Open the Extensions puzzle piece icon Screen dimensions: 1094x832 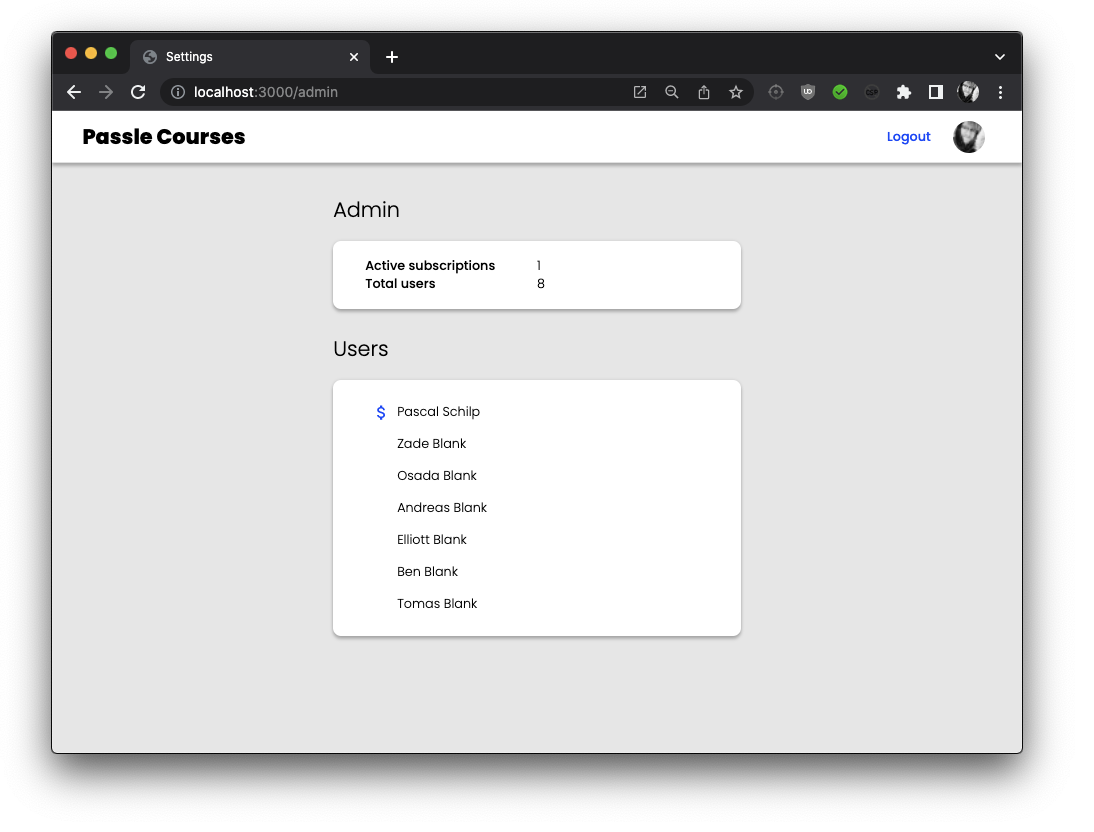point(904,92)
